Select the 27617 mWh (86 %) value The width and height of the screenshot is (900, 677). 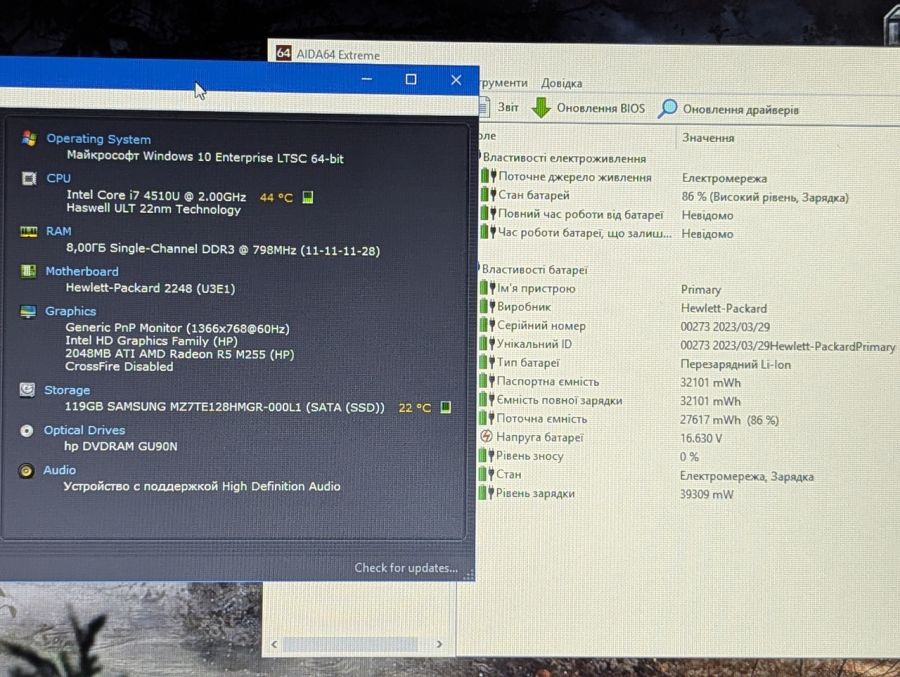(x=730, y=420)
